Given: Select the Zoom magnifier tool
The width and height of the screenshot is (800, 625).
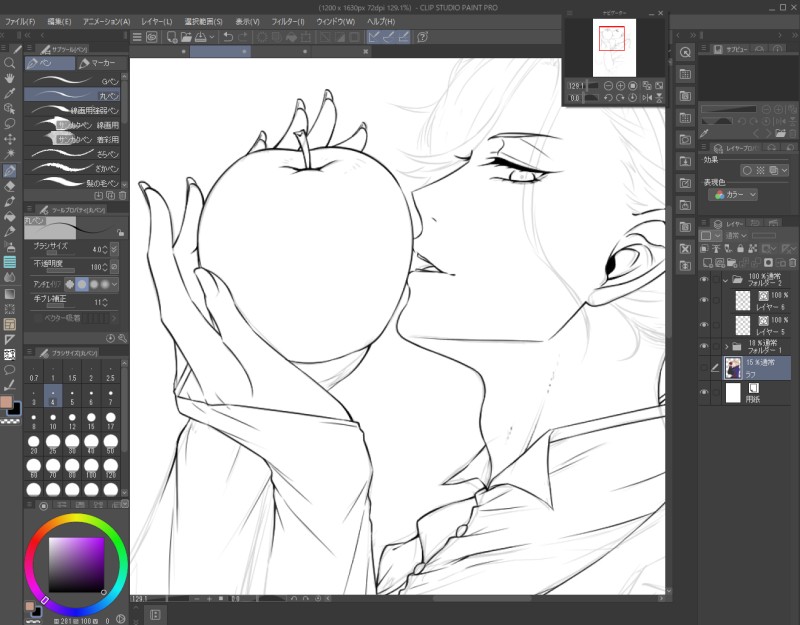Looking at the screenshot, I should (x=9, y=63).
